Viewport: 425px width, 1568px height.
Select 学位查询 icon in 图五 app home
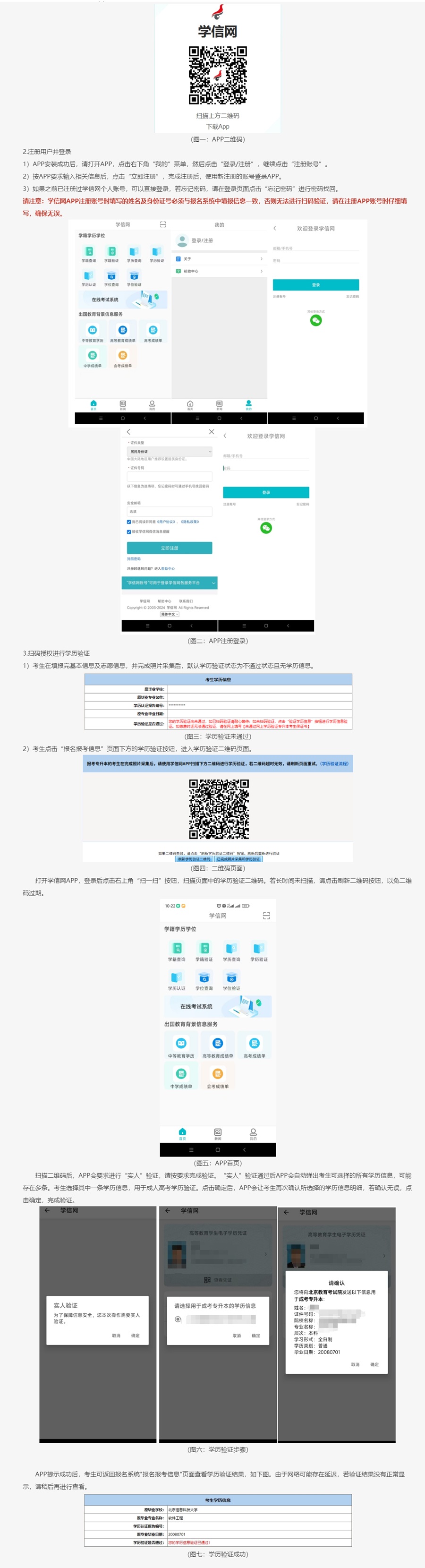coord(204,977)
